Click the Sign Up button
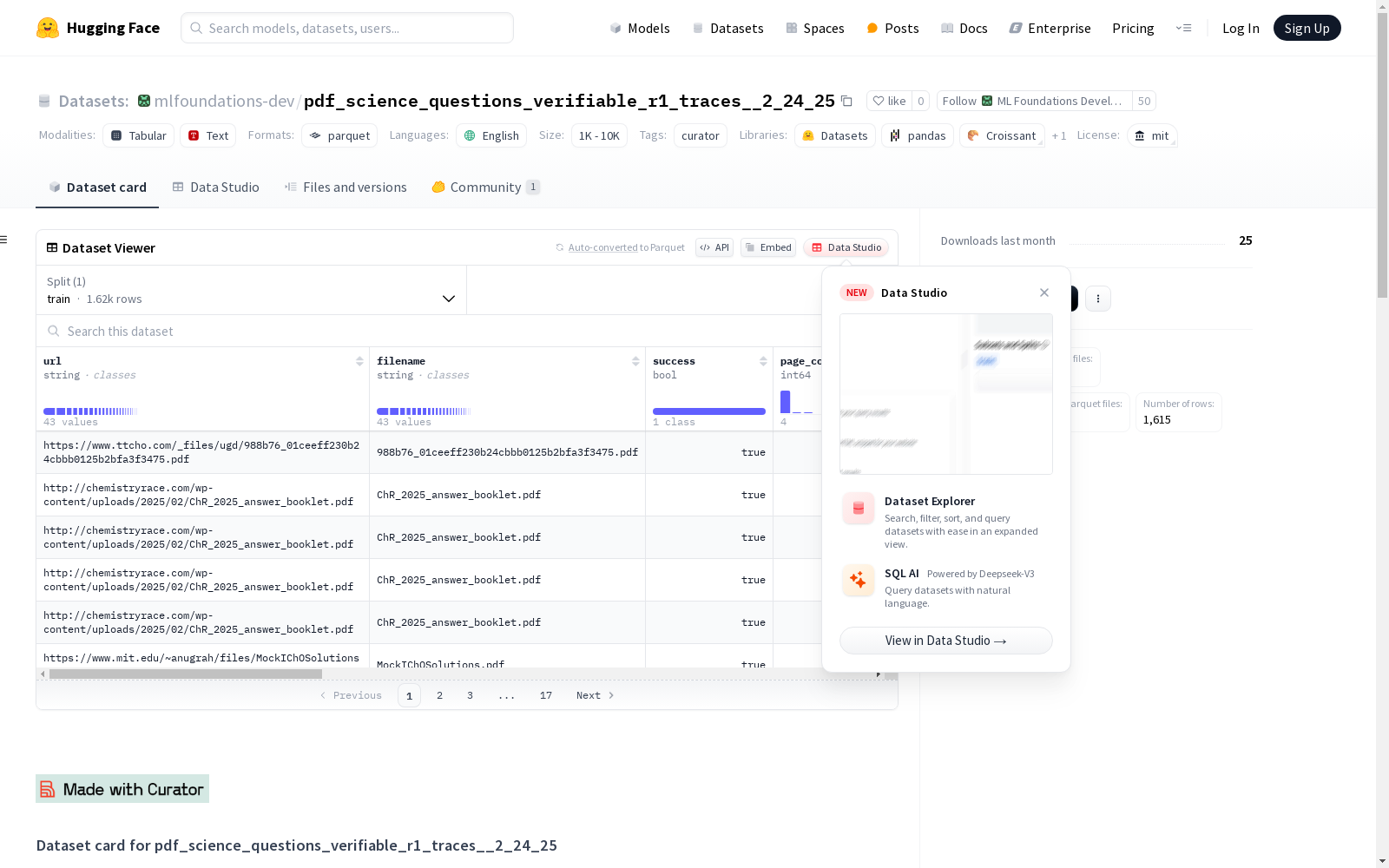This screenshot has height=868, width=1389. coord(1307,28)
